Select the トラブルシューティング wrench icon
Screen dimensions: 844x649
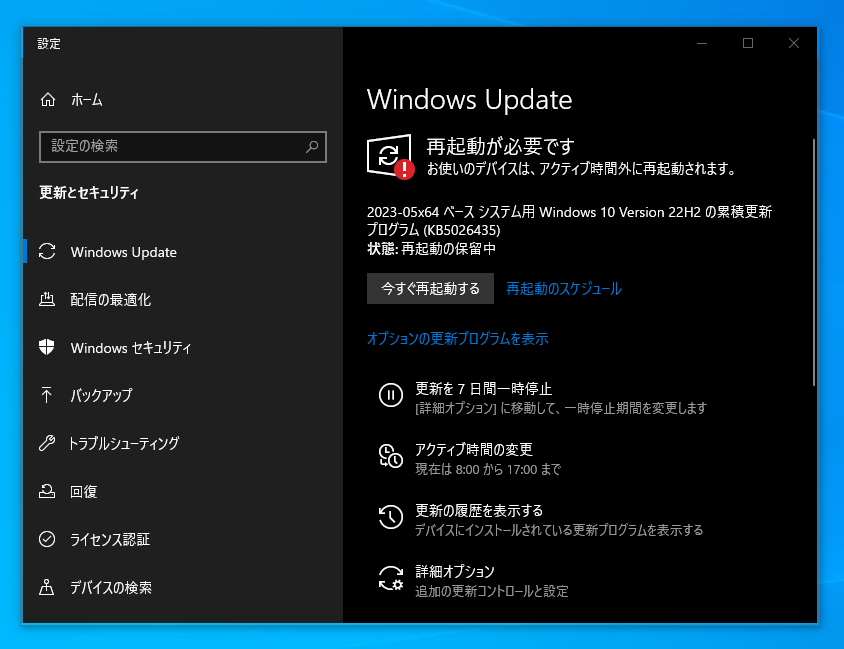pyautogui.click(x=47, y=444)
